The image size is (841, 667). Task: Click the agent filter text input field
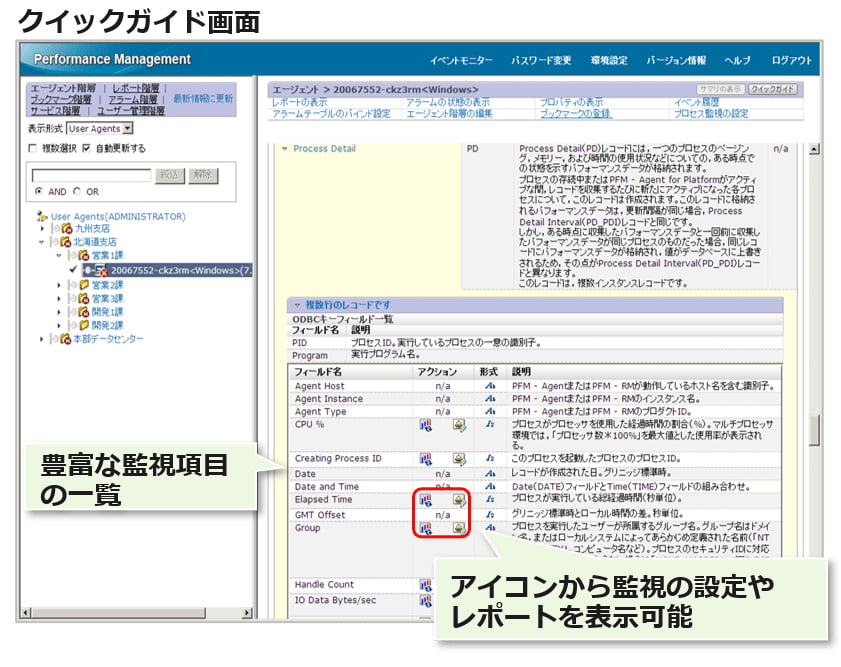(x=90, y=175)
